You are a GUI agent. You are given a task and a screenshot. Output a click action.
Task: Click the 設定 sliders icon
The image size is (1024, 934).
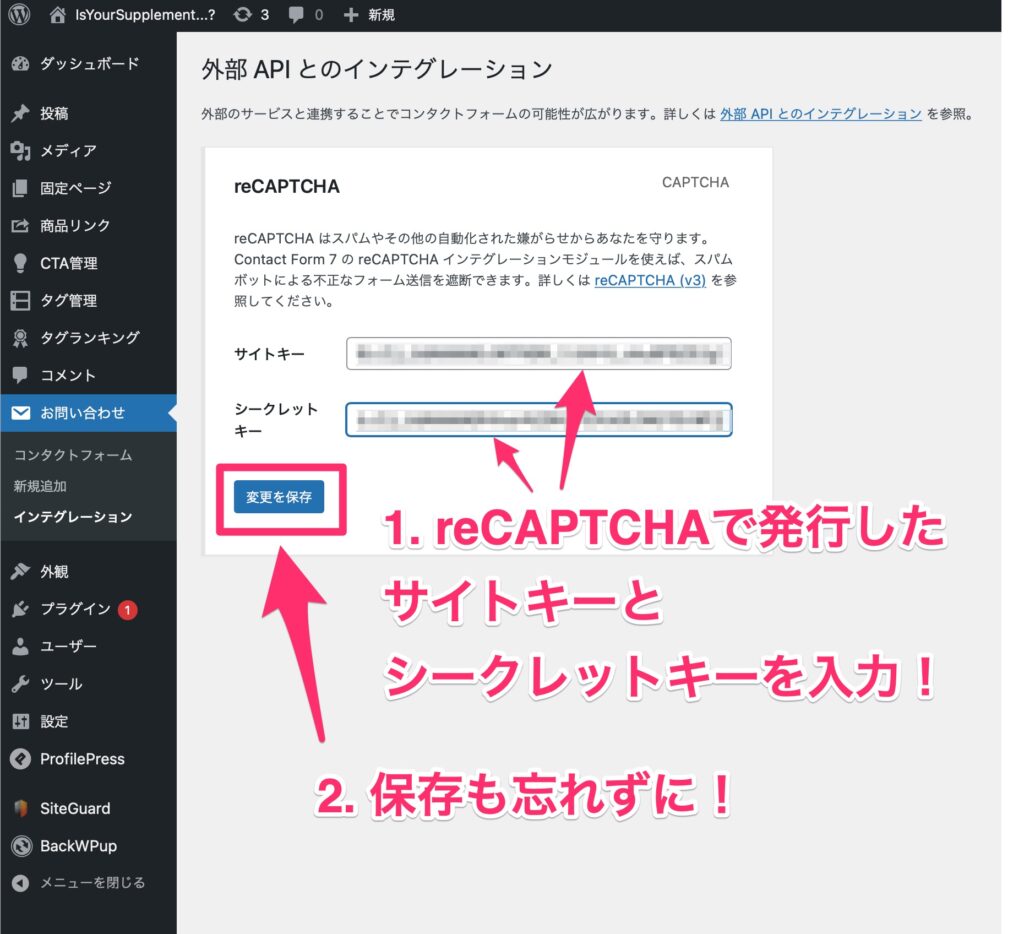pyautogui.click(x=20, y=721)
